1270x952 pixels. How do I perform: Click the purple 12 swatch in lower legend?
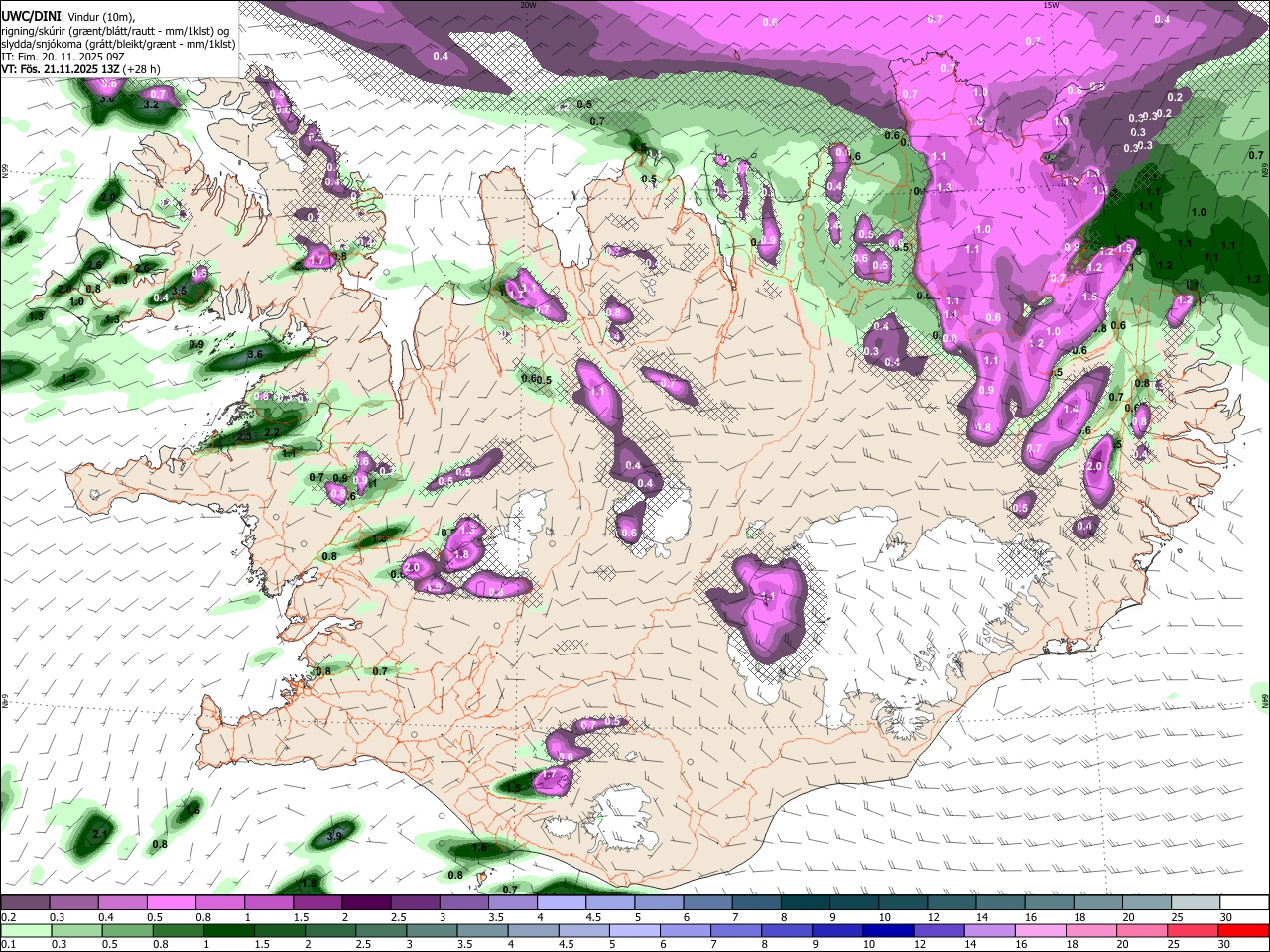coord(940,930)
